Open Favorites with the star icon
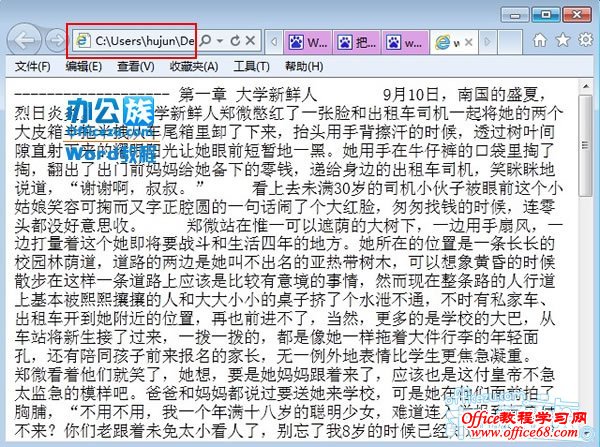Viewport: 600px width, 447px height. (x=563, y=40)
